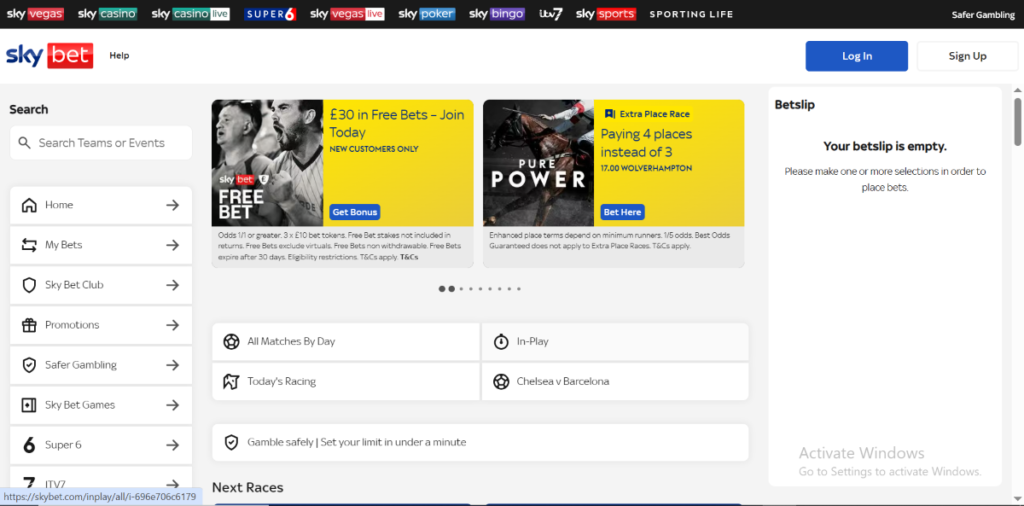Screen dimensions: 1024x506
Task: Click the Today's Racing horse icon
Action: pos(231,381)
